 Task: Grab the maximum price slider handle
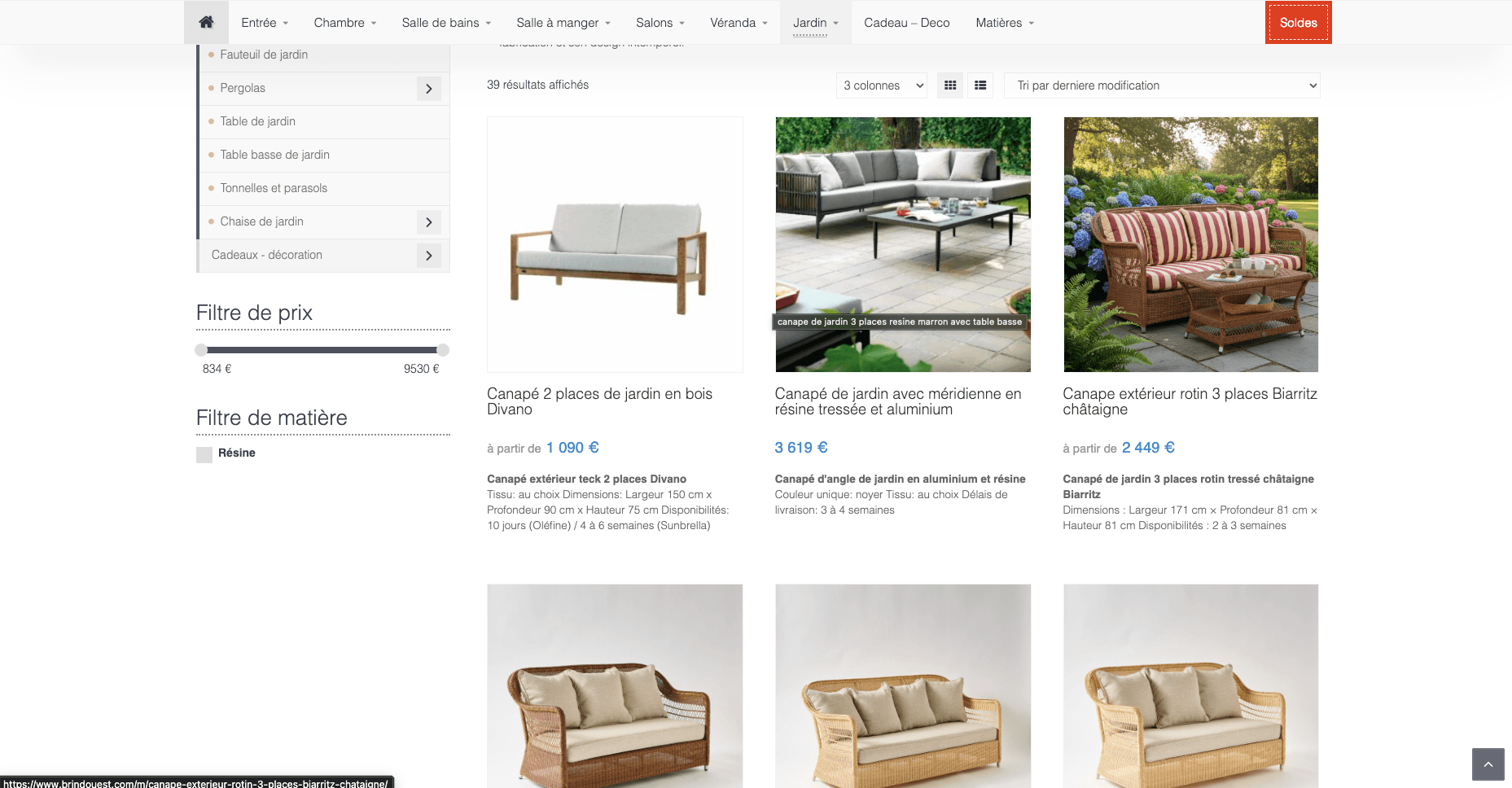(x=443, y=350)
